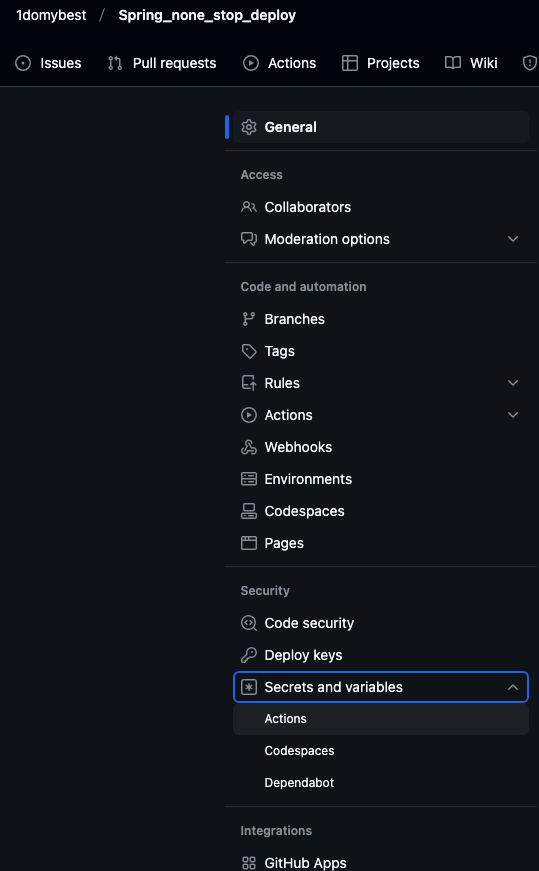539x871 pixels.
Task: Click the Deploy keys key icon
Action: 248,655
